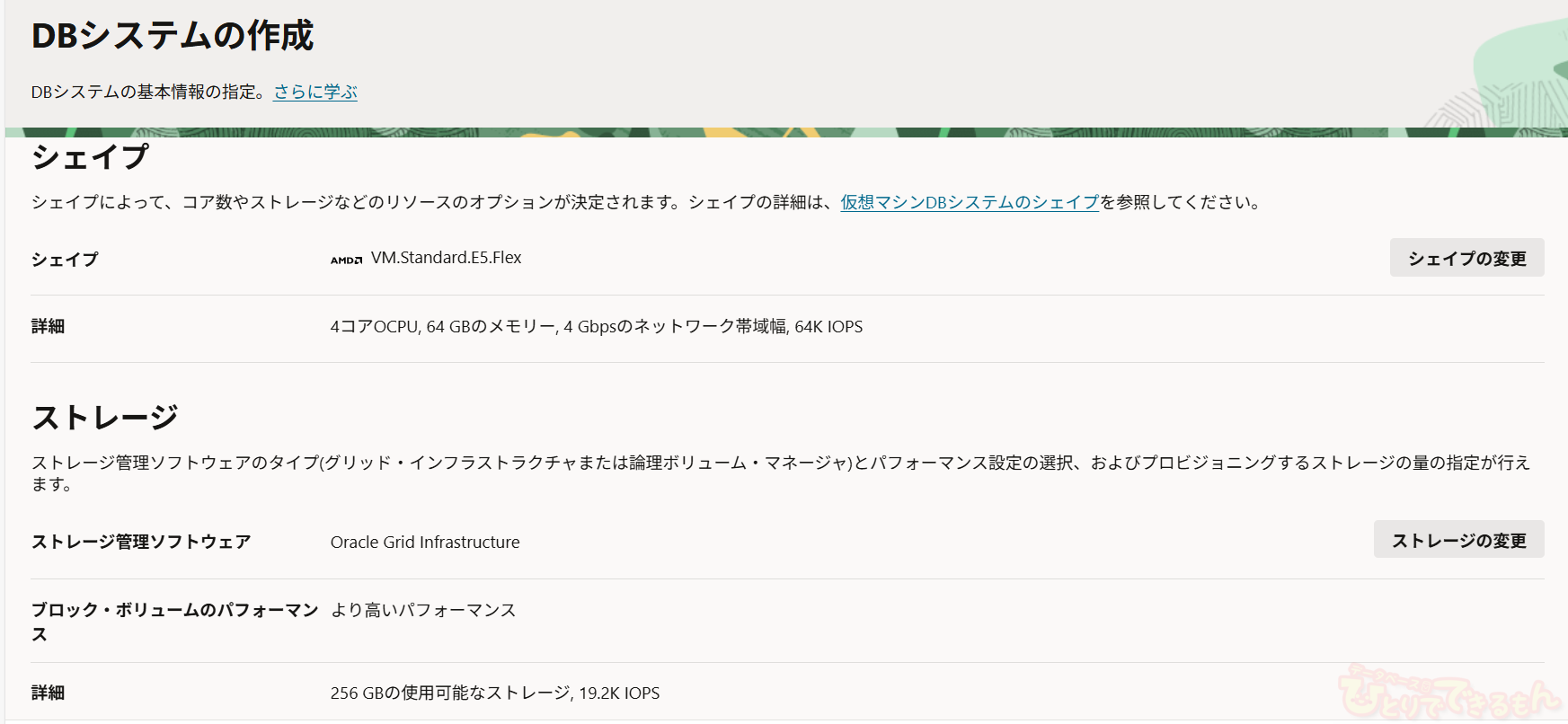The height and width of the screenshot is (724, 1568).
Task: Click the 4コアOCPU shape details text
Action: 596,327
